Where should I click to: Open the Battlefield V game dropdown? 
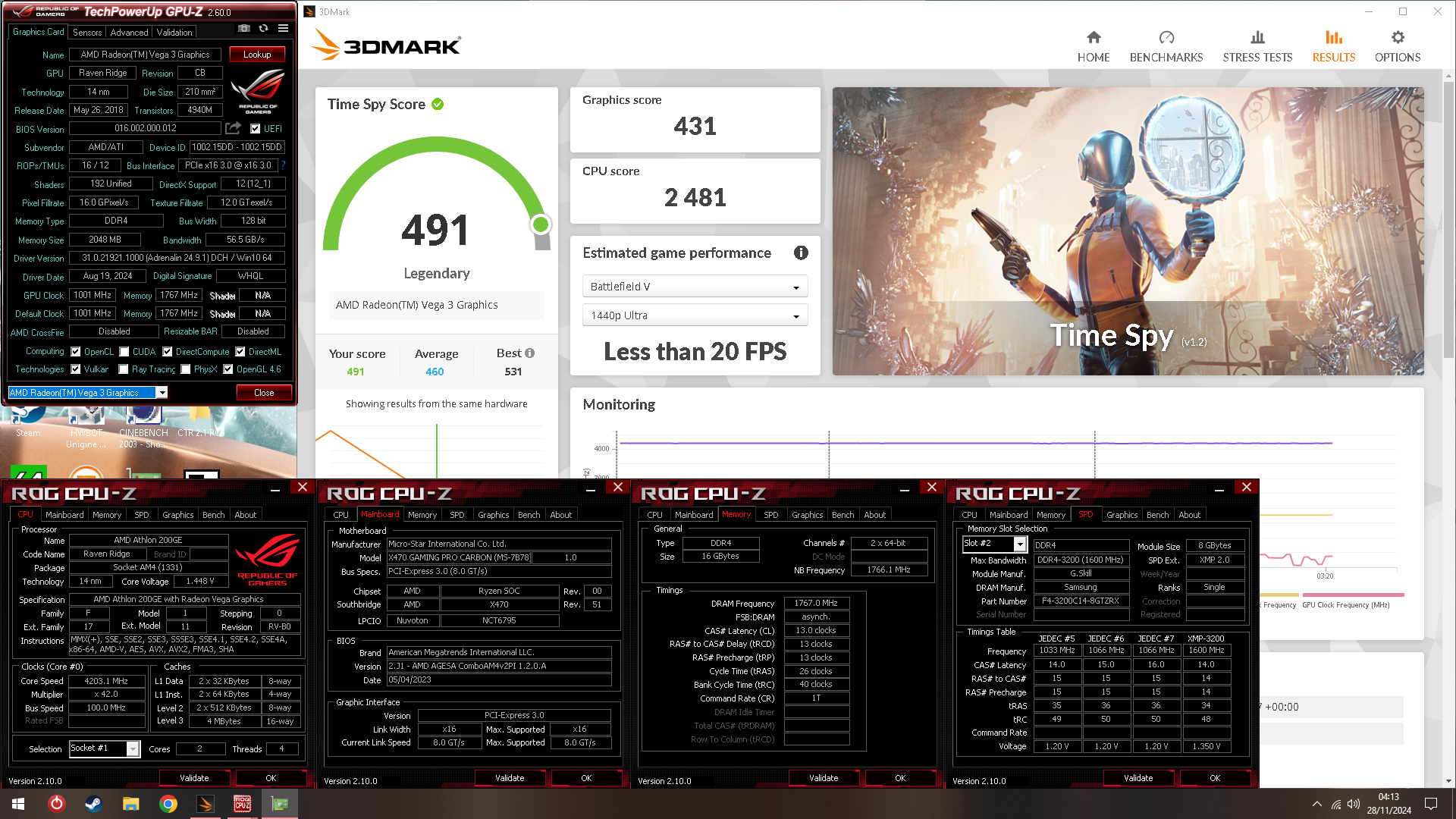tap(695, 287)
